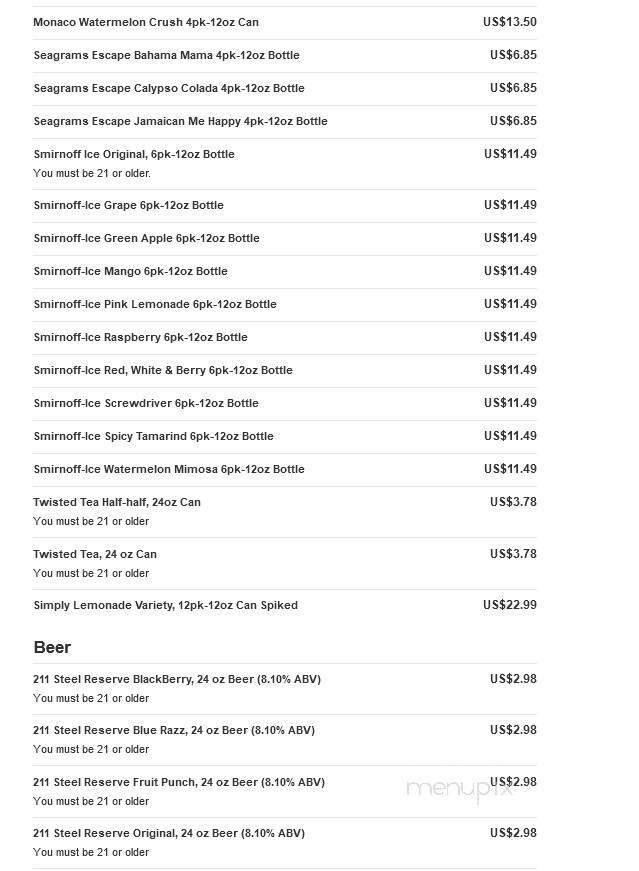Select Seagrams Escape Bahama Mama 4pk bottle
The image size is (639, 871).
pos(166,55)
